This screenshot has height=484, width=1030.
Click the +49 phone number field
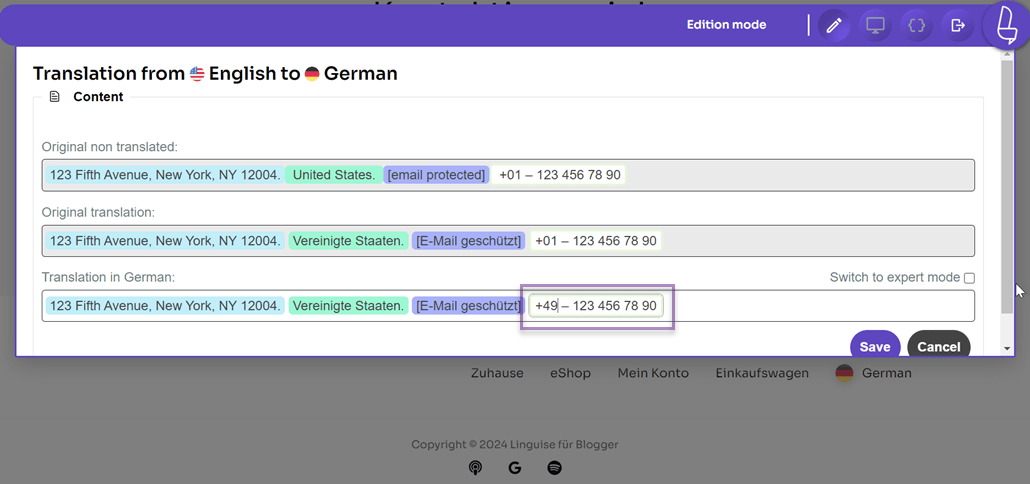596,306
